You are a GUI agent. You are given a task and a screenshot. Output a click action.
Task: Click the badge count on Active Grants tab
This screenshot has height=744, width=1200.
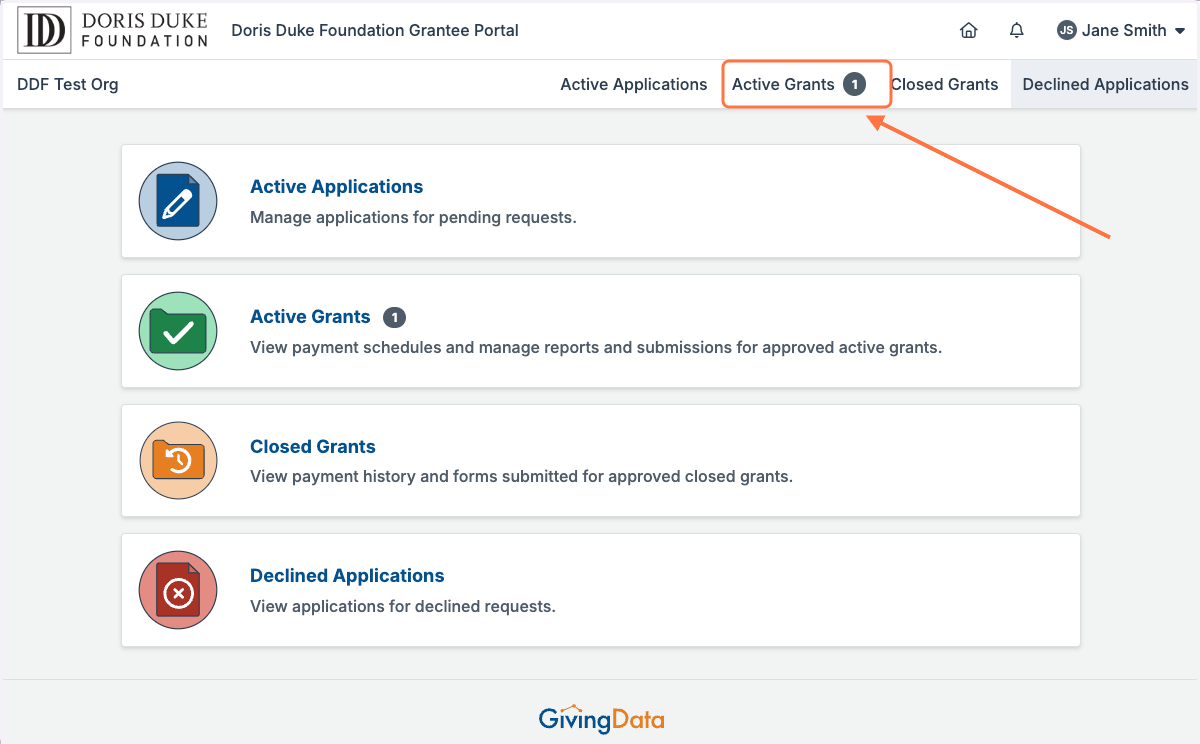tap(854, 84)
